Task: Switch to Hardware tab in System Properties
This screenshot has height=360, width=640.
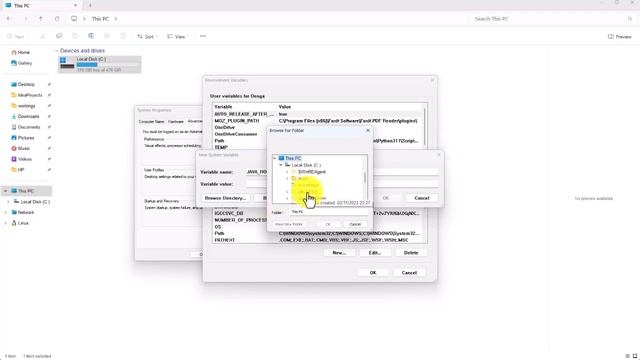Action: pyautogui.click(x=176, y=122)
